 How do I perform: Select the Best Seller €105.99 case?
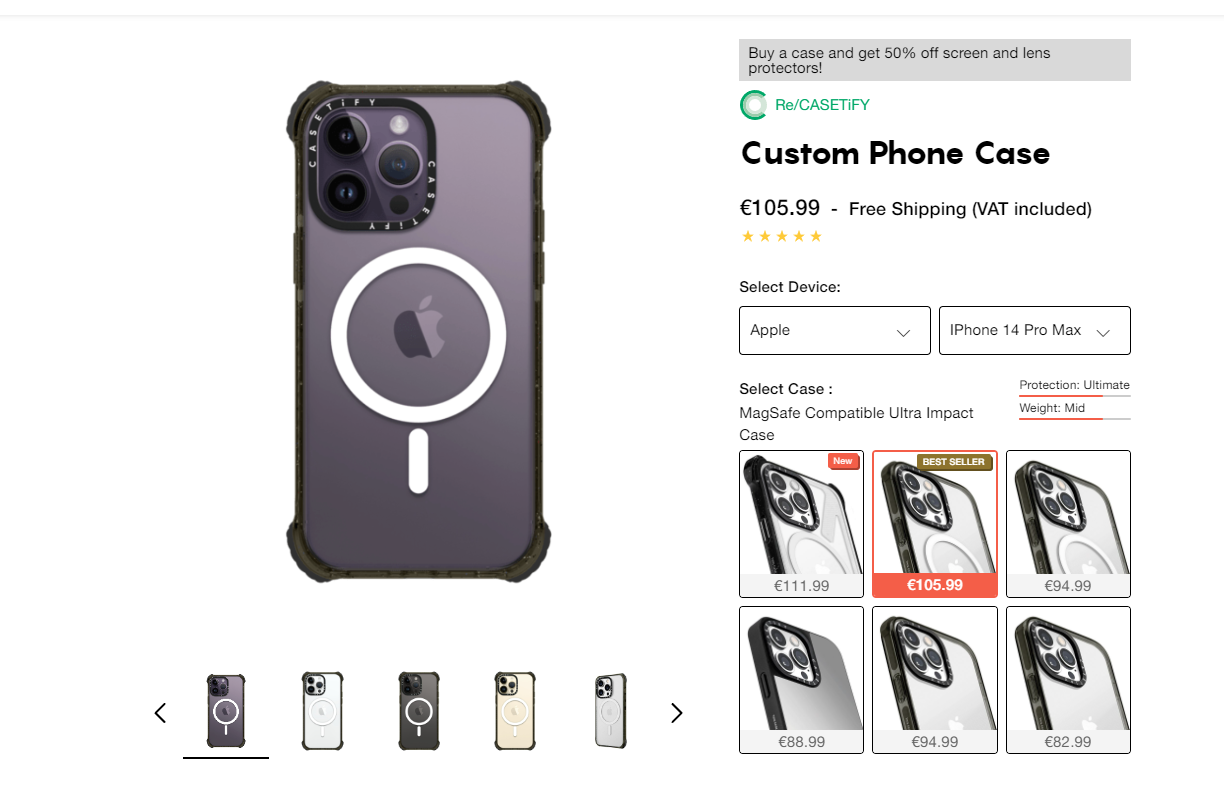tap(934, 524)
